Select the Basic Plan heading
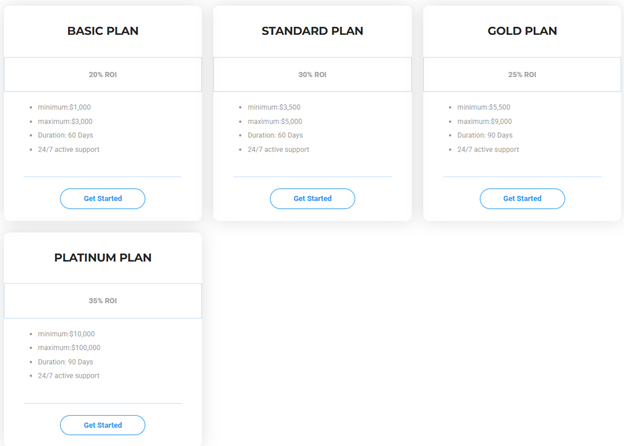Image resolution: width=624 pixels, height=446 pixels. [103, 31]
